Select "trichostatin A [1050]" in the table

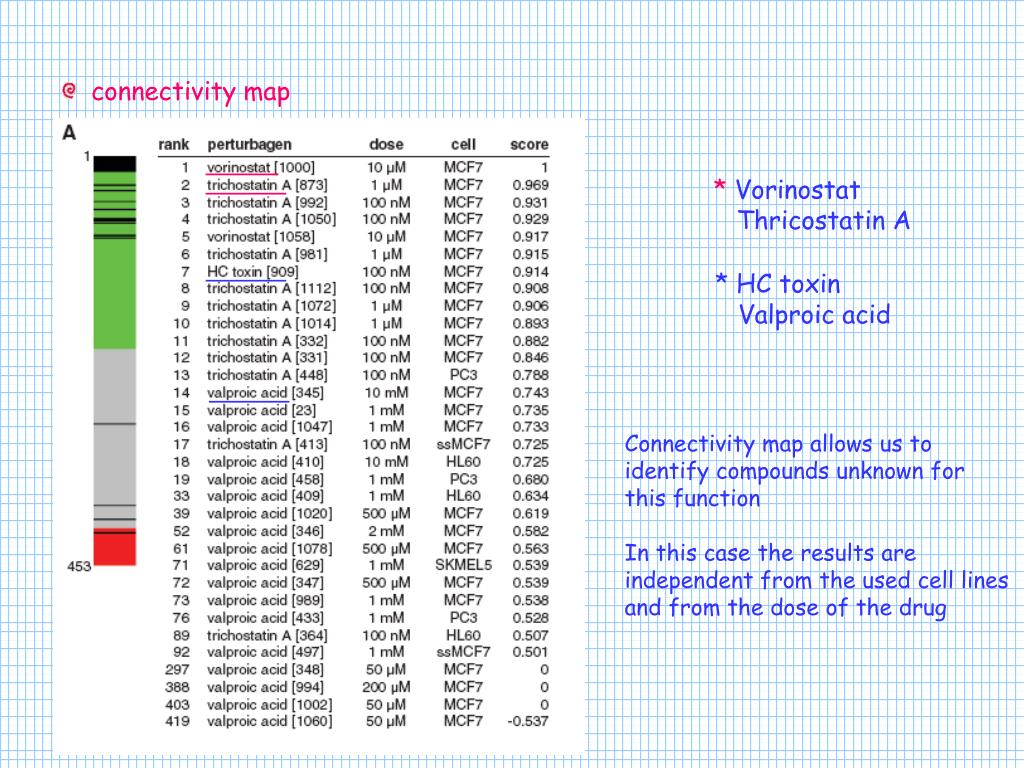coord(271,219)
